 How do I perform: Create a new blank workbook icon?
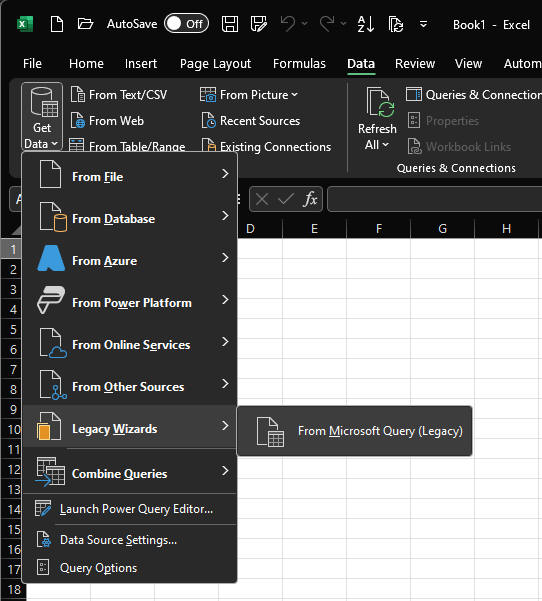(x=57, y=24)
